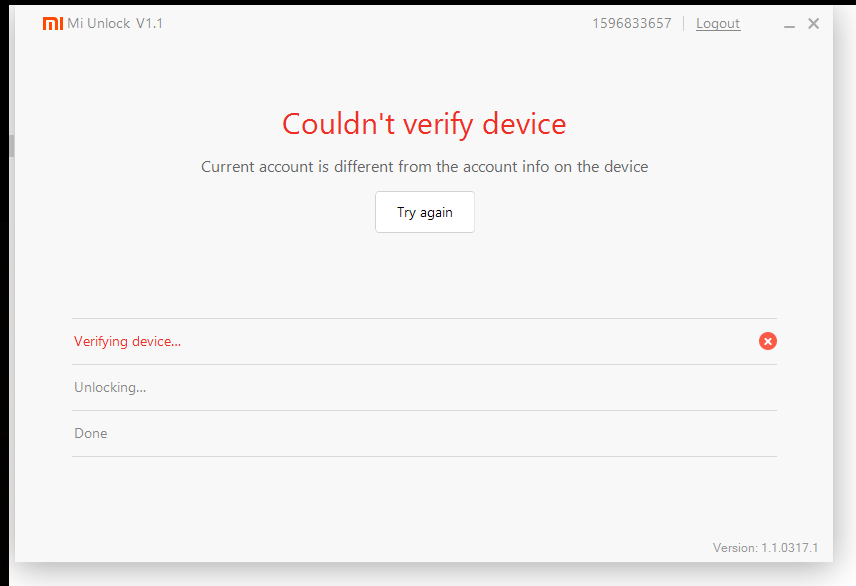Viewport: 856px width, 586px height.
Task: Click the orange Mi logo icon
Action: pyautogui.click(x=53, y=24)
